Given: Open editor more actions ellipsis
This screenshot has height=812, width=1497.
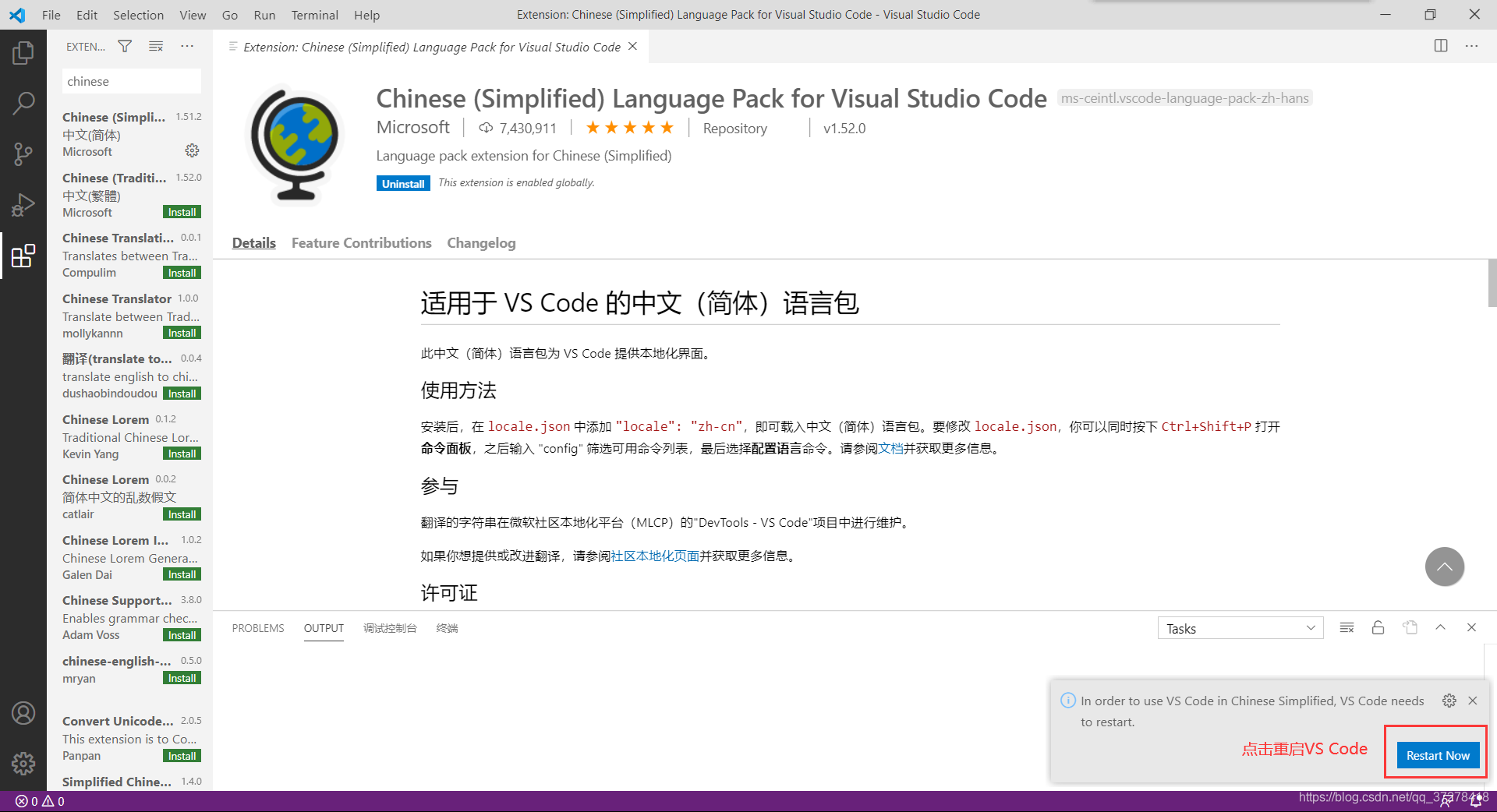Looking at the screenshot, I should (1471, 46).
